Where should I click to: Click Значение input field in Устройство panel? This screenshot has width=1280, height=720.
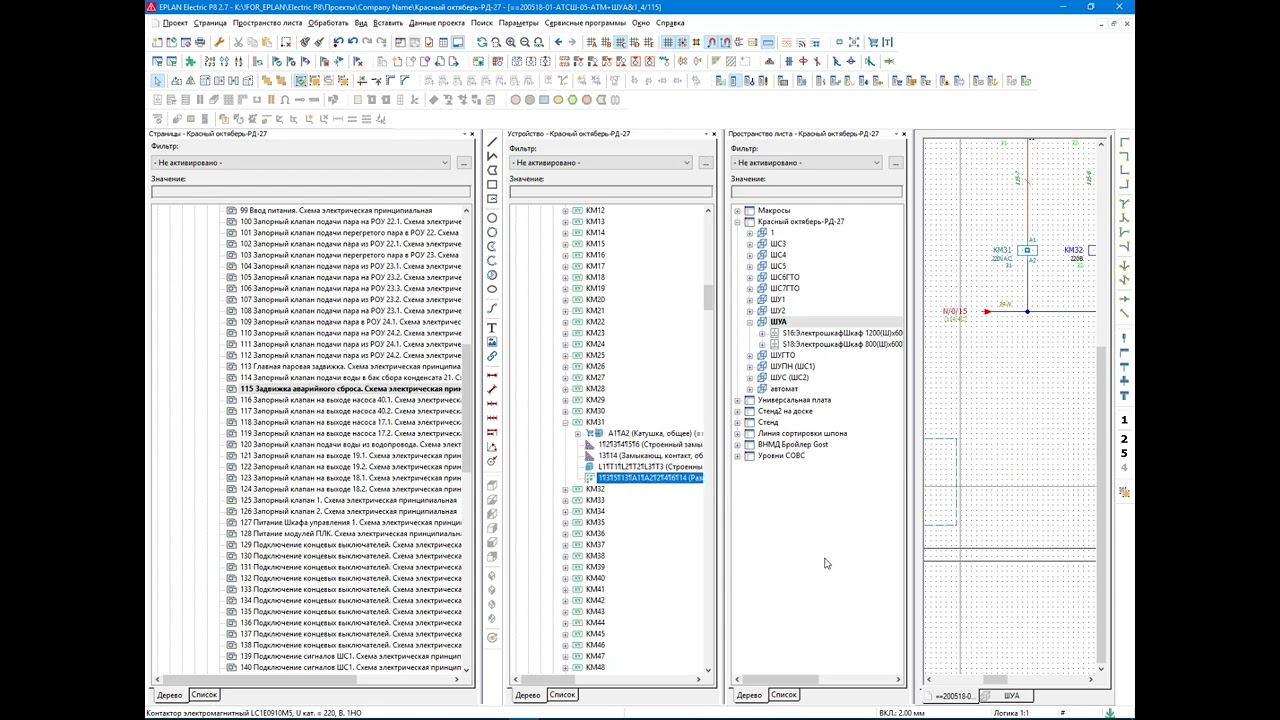click(x=611, y=191)
